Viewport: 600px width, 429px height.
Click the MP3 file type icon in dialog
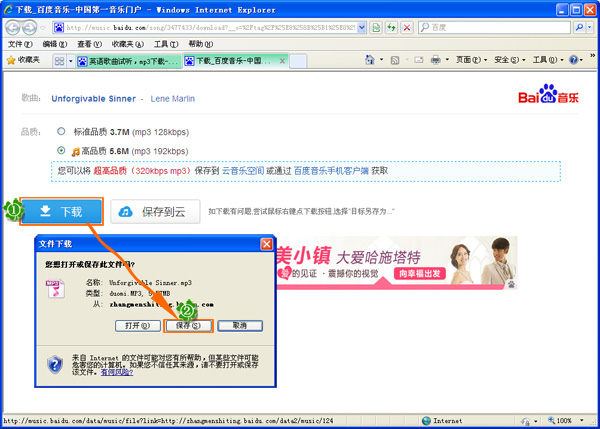point(55,289)
